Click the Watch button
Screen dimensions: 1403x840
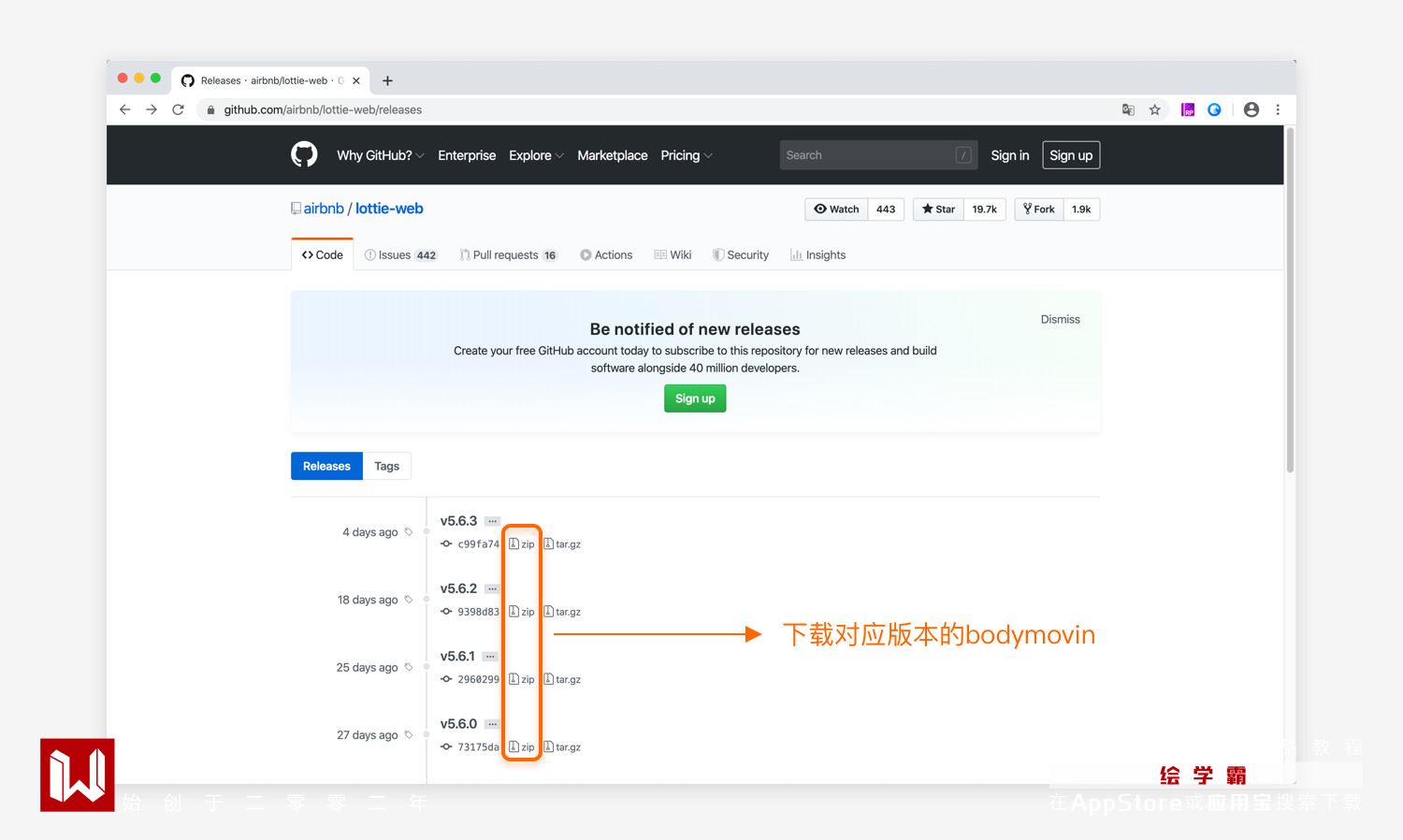pos(836,210)
